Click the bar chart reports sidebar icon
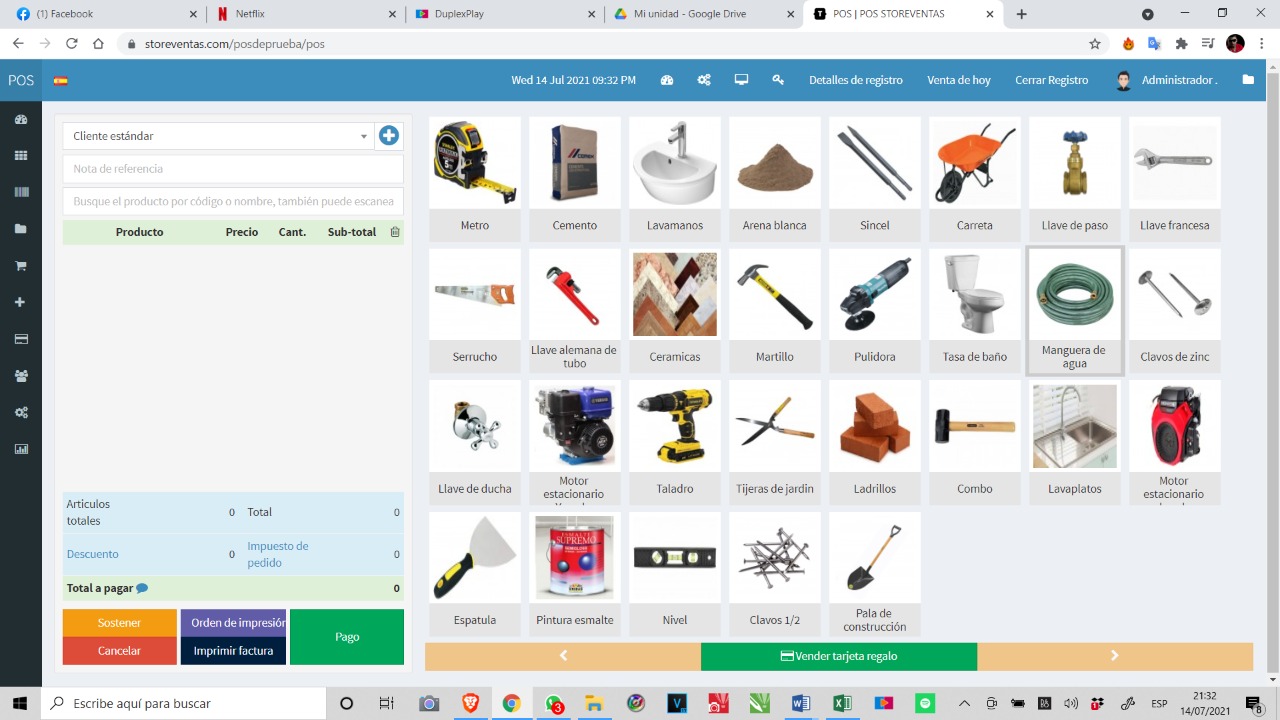The height and width of the screenshot is (720, 1280). tap(20, 449)
